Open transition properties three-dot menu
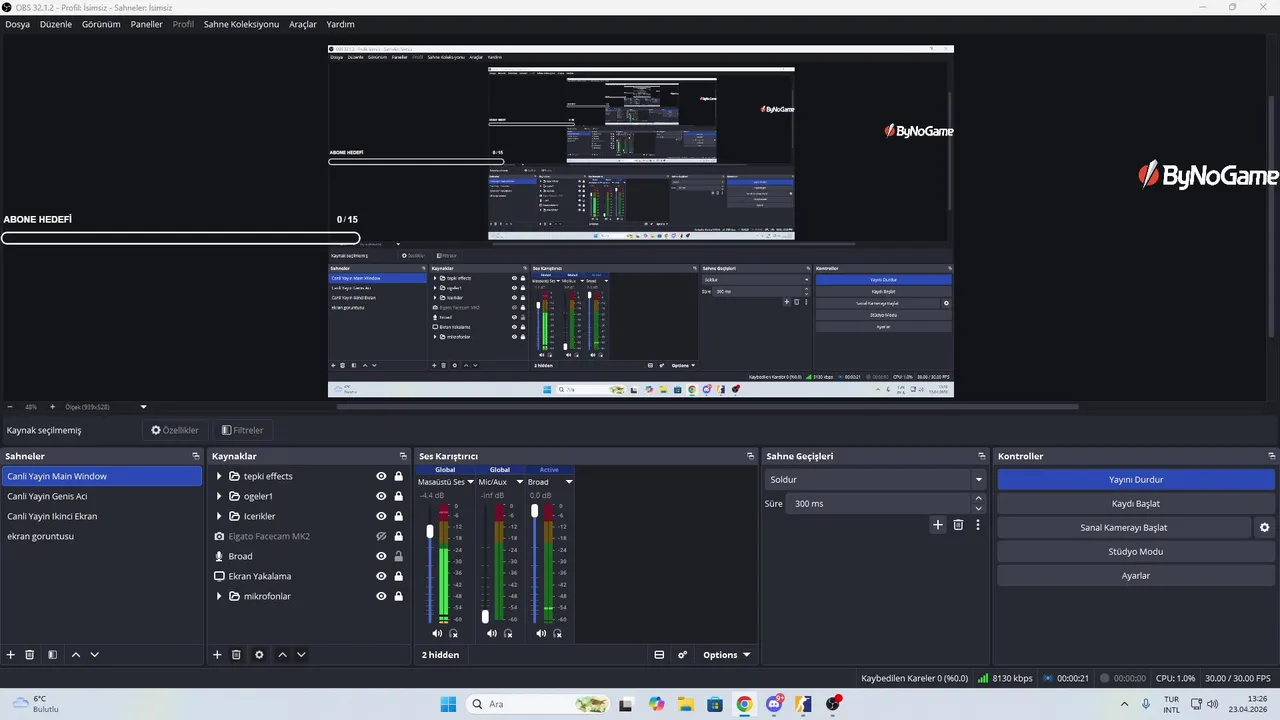Viewport: 1280px width, 720px height. click(x=978, y=525)
